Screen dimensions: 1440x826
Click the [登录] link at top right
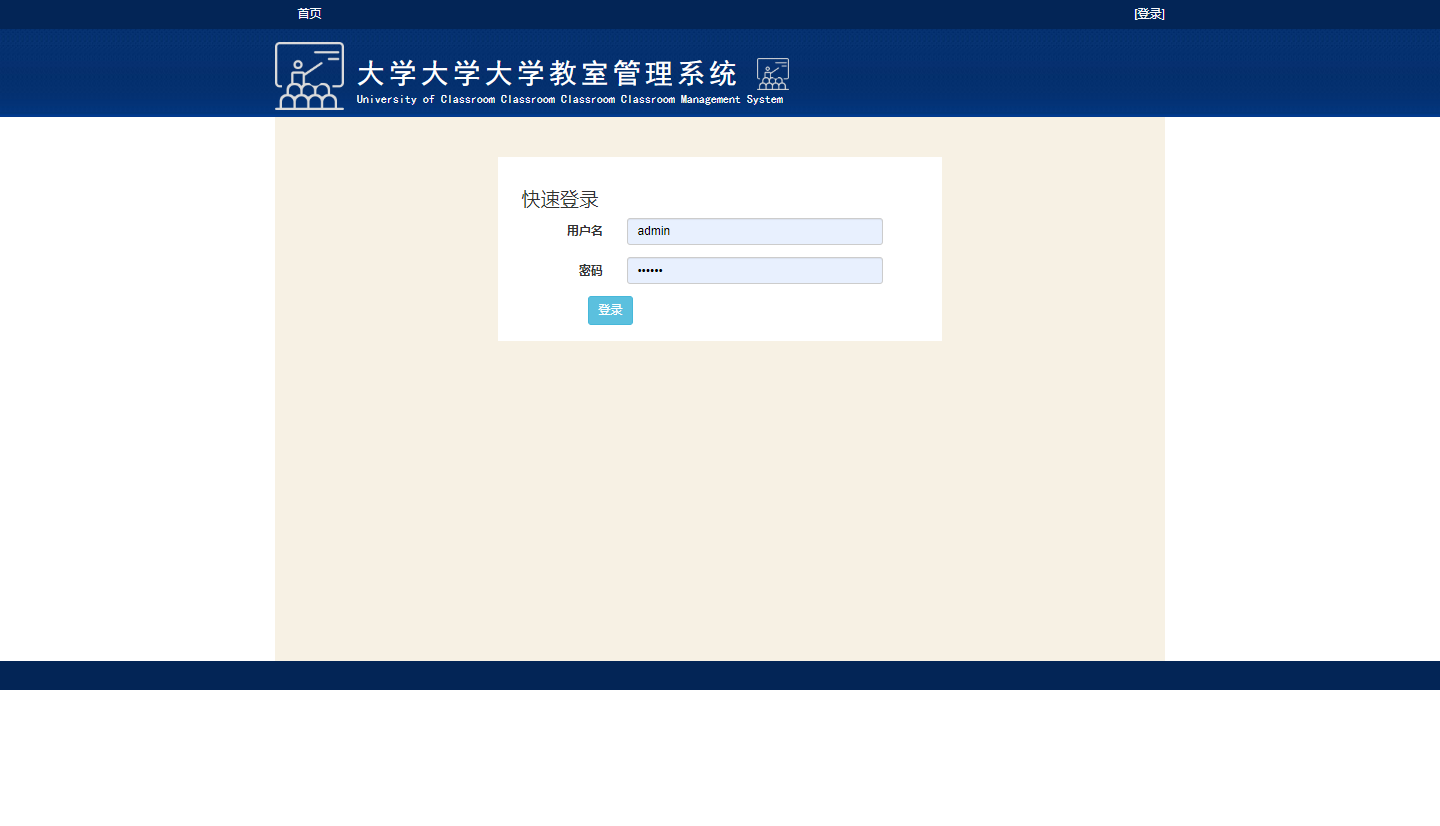point(1148,14)
